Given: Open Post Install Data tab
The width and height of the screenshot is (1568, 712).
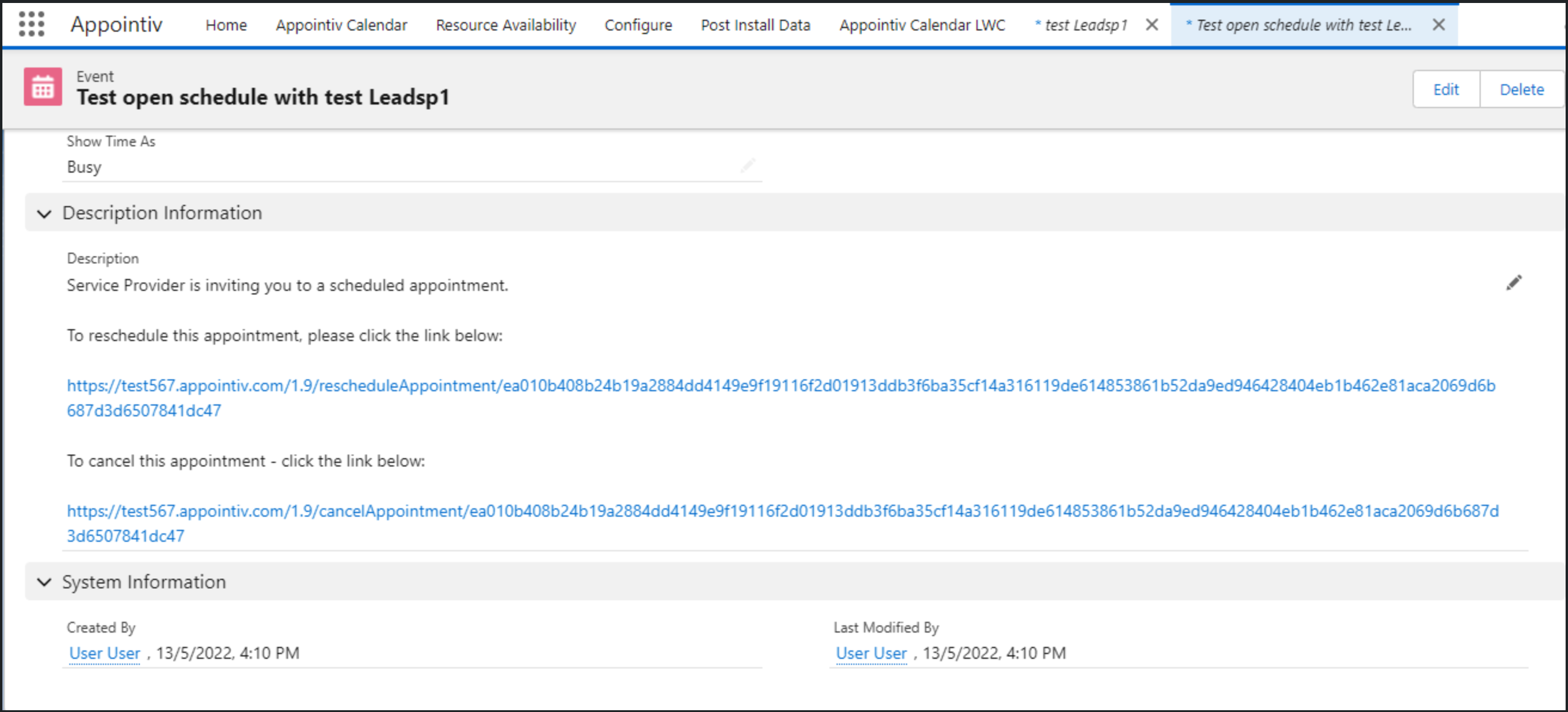Looking at the screenshot, I should 755,25.
